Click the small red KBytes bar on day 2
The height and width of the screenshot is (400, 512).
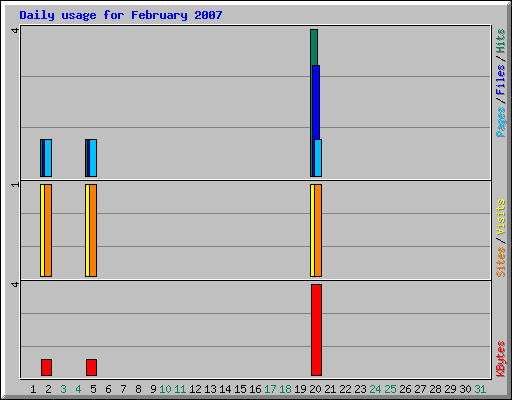point(46,367)
